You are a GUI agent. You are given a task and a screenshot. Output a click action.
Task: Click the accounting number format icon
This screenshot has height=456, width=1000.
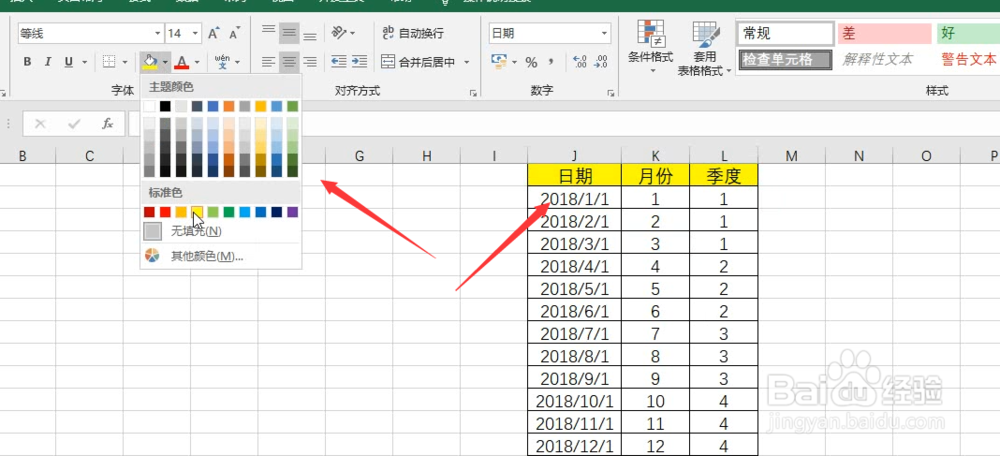coord(499,62)
